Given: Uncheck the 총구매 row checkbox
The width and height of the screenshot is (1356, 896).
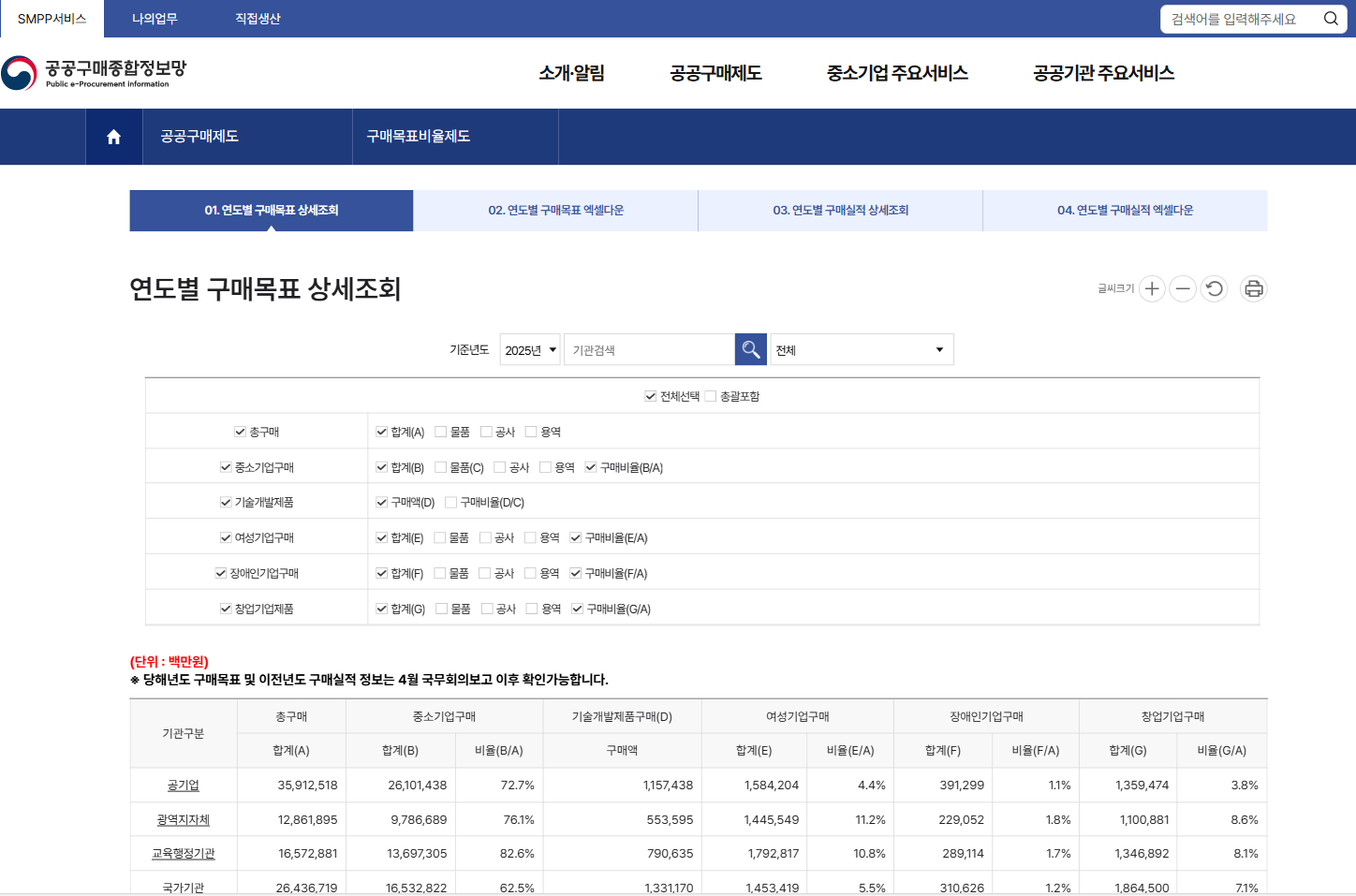Looking at the screenshot, I should coord(240,432).
